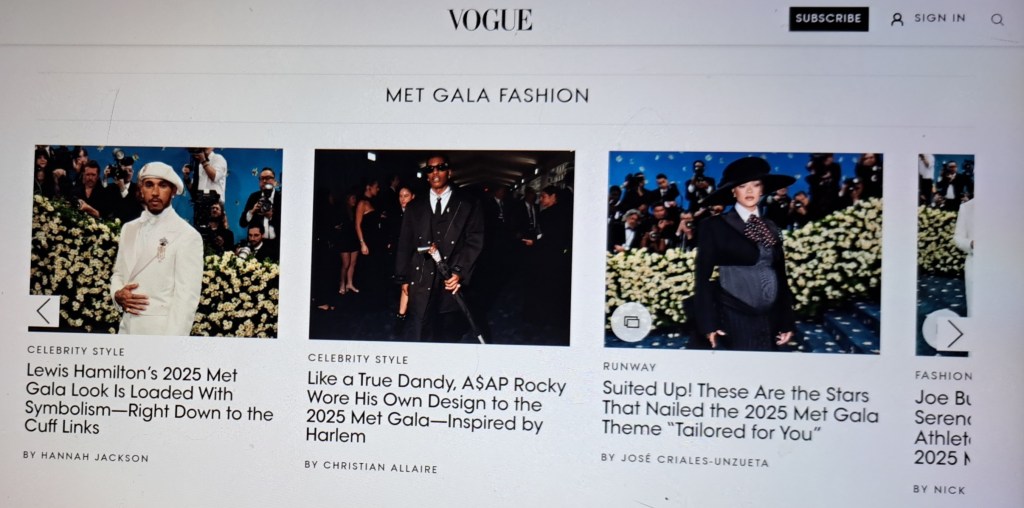
Task: Click the search magnifier icon
Action: (x=997, y=20)
